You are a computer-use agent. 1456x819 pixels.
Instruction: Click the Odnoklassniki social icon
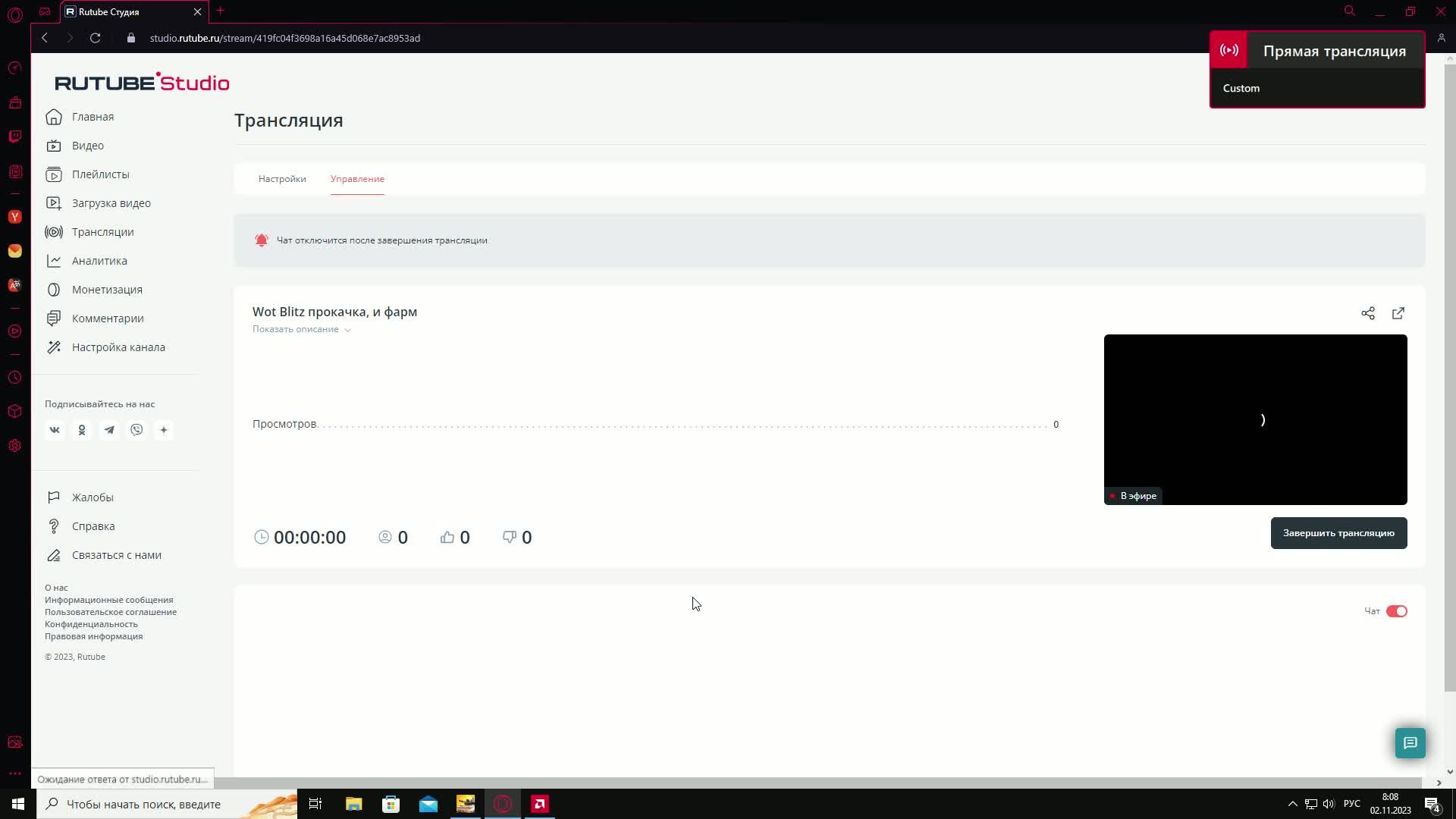82,430
